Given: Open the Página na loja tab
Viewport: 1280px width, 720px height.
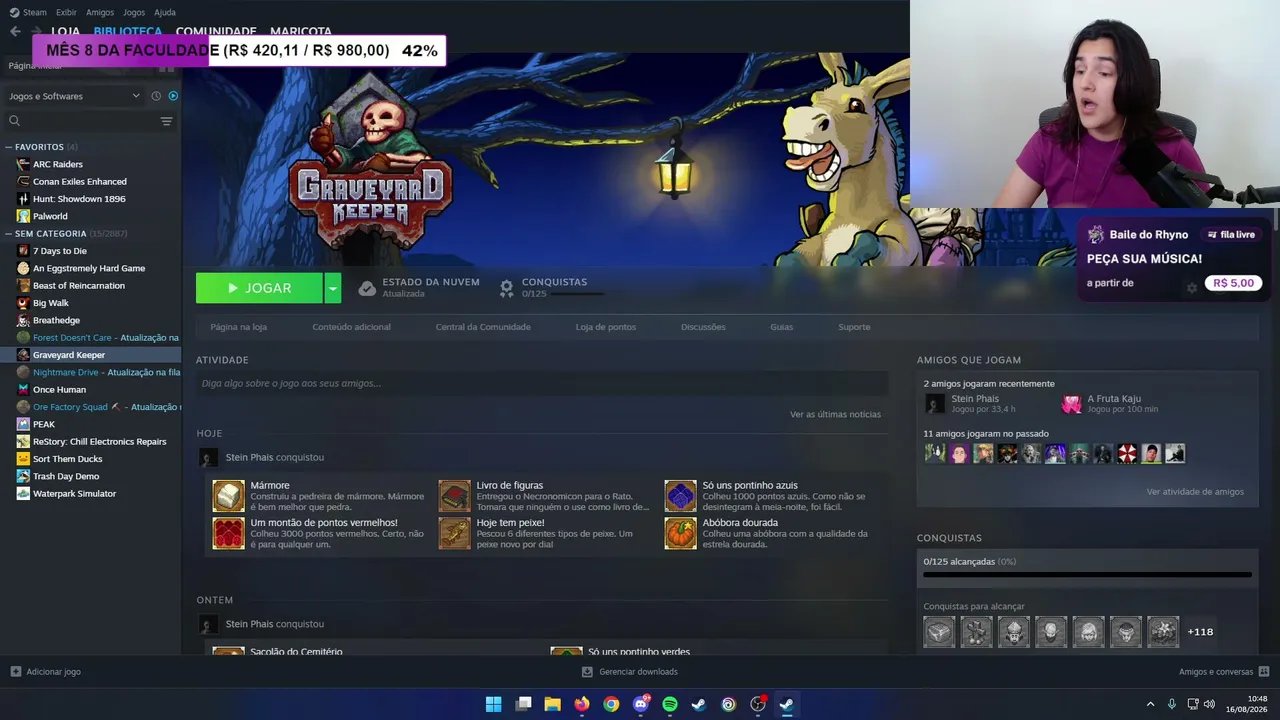Looking at the screenshot, I should [238, 327].
